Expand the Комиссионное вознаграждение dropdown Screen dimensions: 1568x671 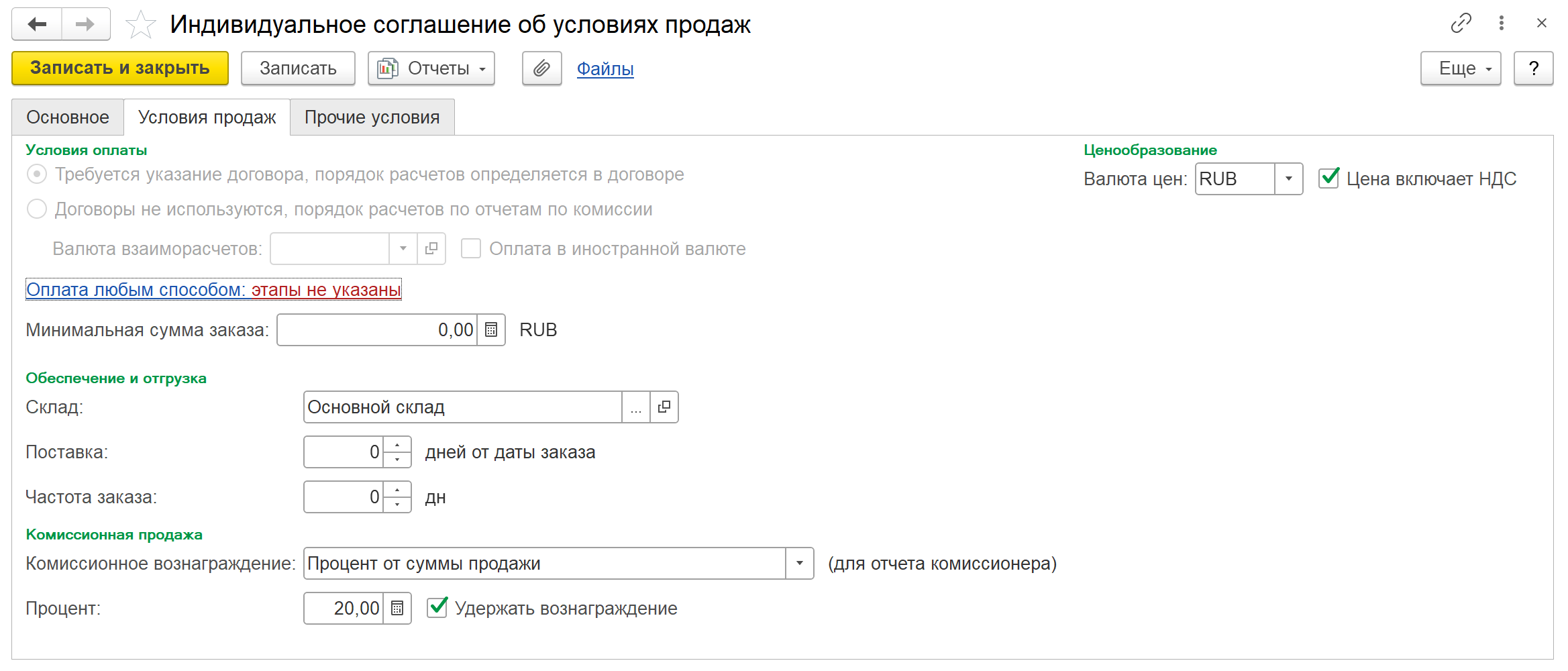799,564
